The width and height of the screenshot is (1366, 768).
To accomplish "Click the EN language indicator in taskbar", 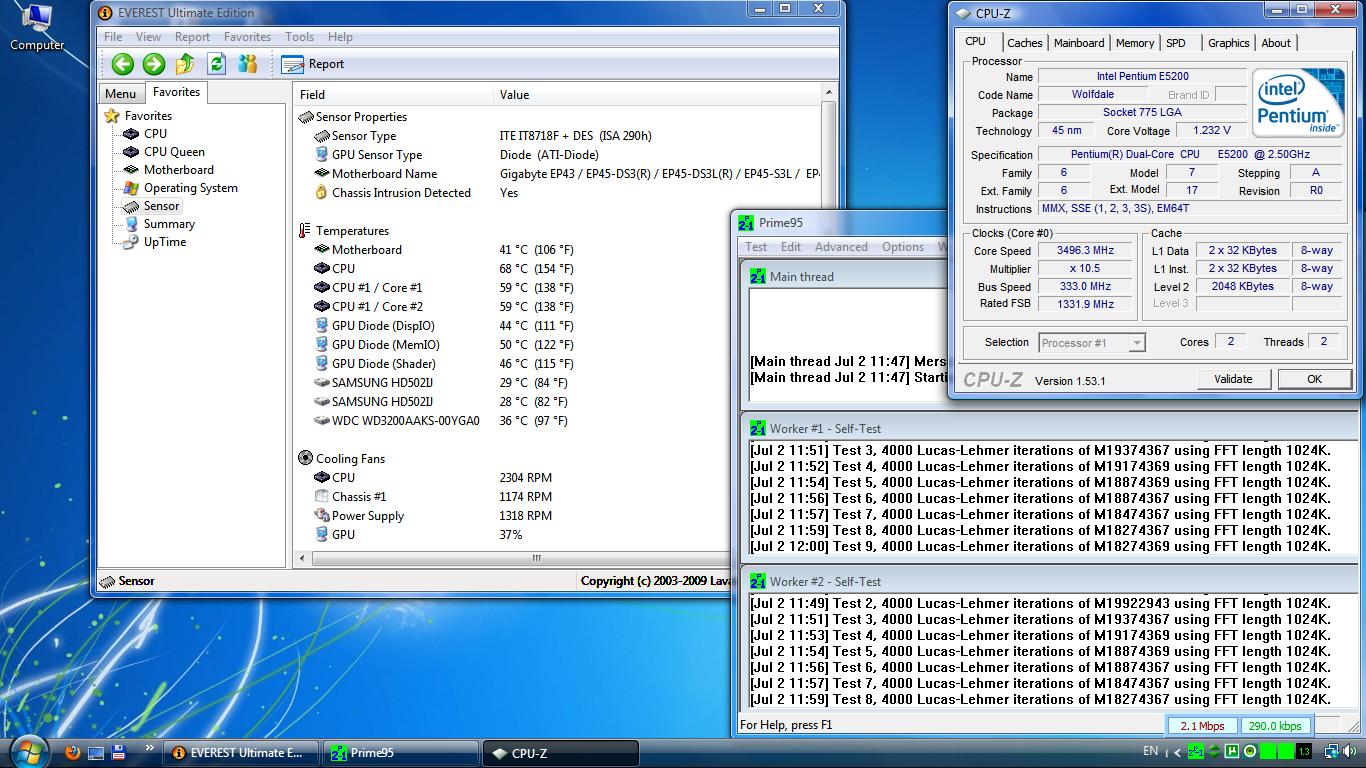I will (1150, 751).
